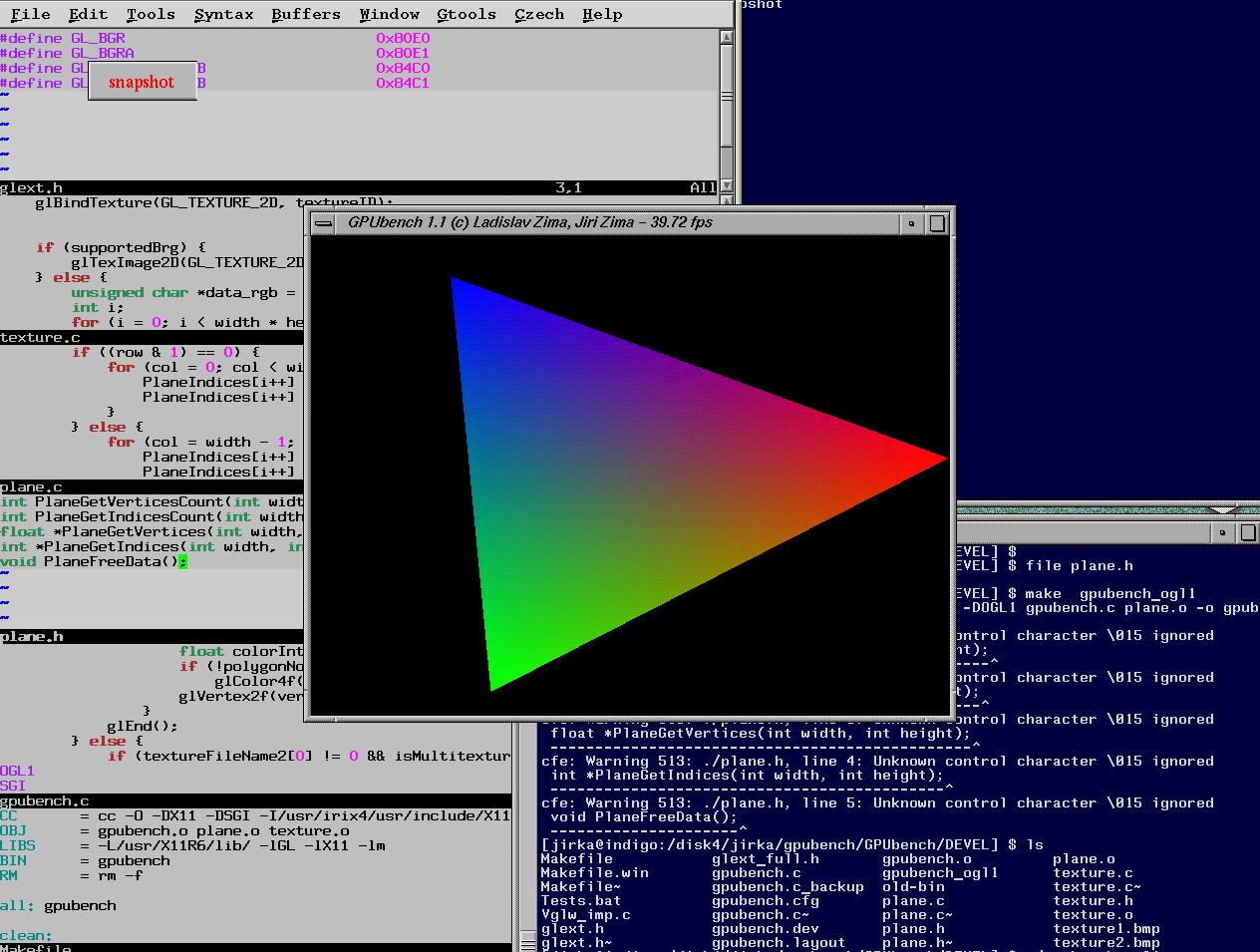Image resolution: width=1260 pixels, height=952 pixels.
Task: Maximize the terminal window
Action: point(1248,533)
